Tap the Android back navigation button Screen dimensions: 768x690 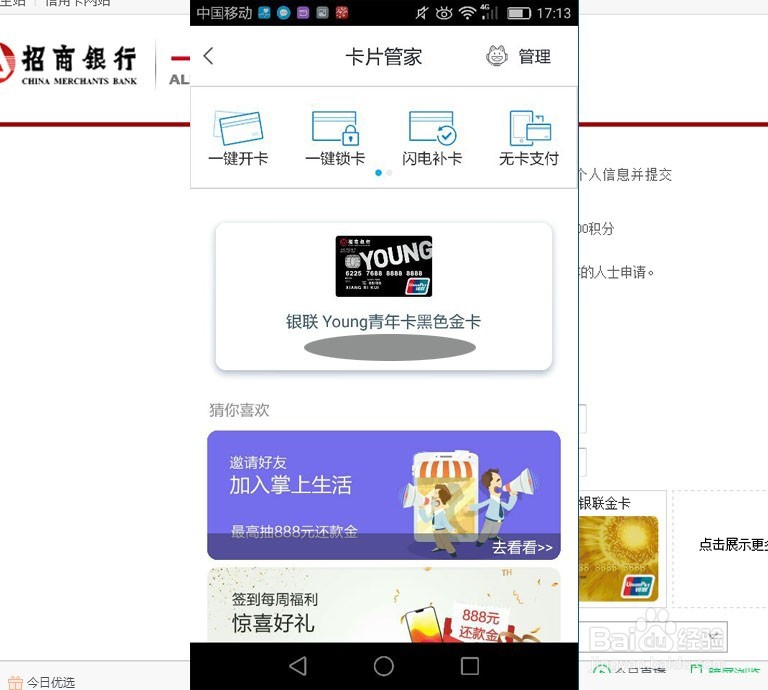point(298,666)
